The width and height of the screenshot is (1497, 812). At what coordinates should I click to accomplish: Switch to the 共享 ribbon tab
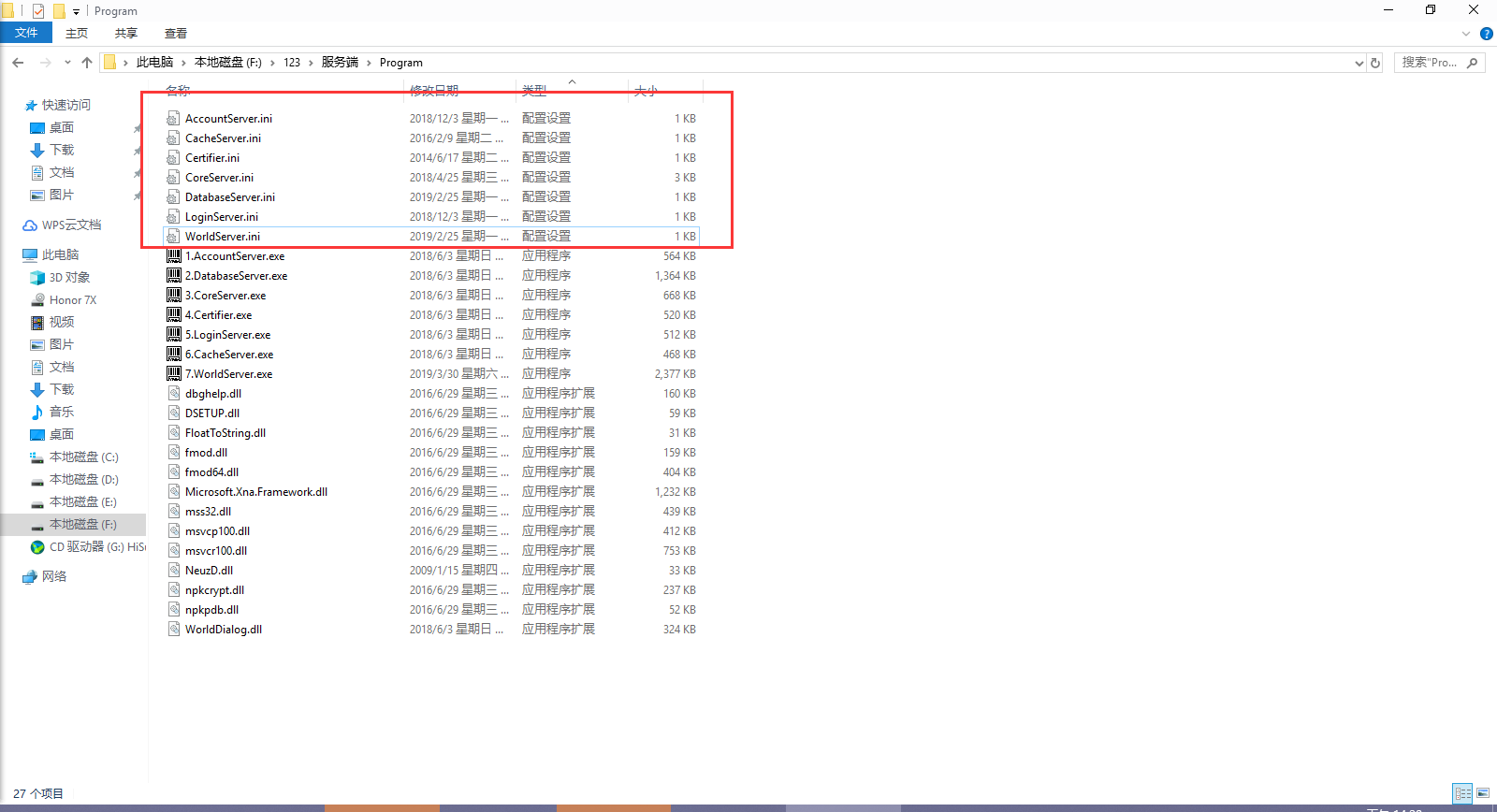[x=126, y=33]
